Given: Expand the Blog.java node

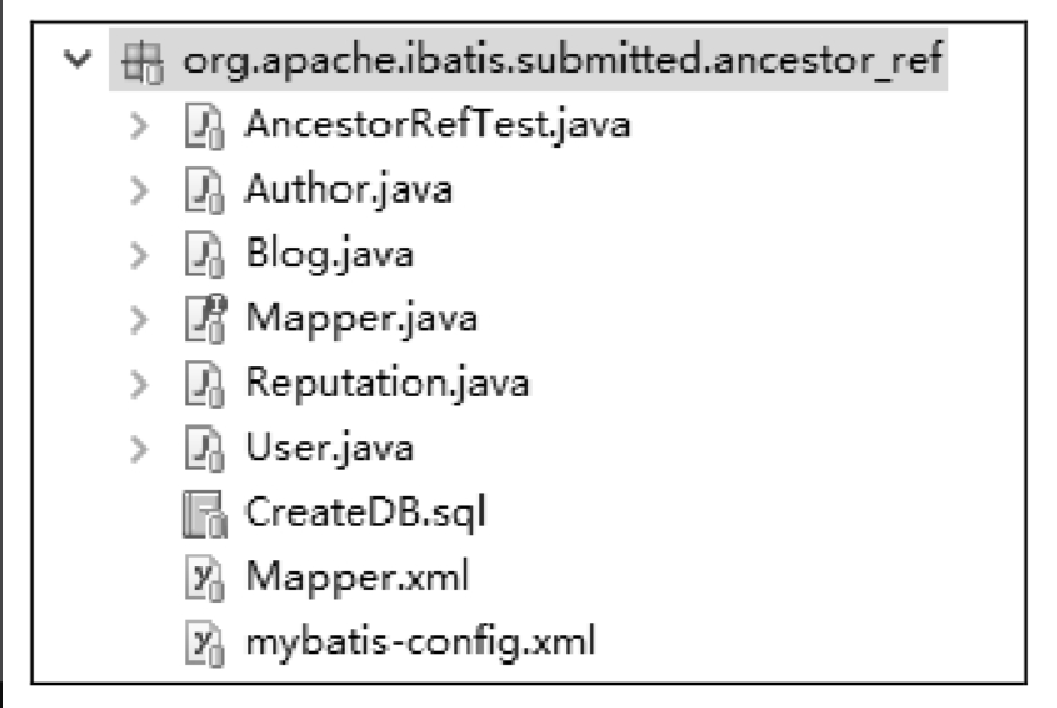Looking at the screenshot, I should [138, 256].
